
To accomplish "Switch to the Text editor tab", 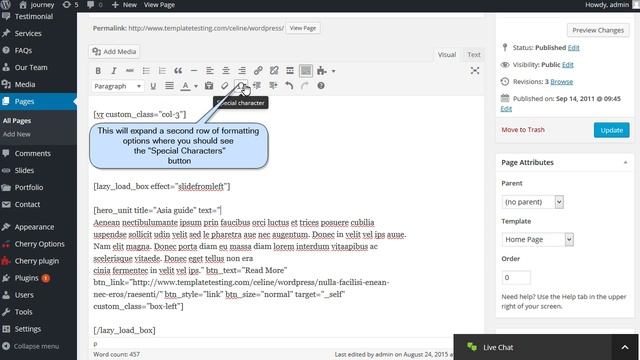I will (x=473, y=55).
